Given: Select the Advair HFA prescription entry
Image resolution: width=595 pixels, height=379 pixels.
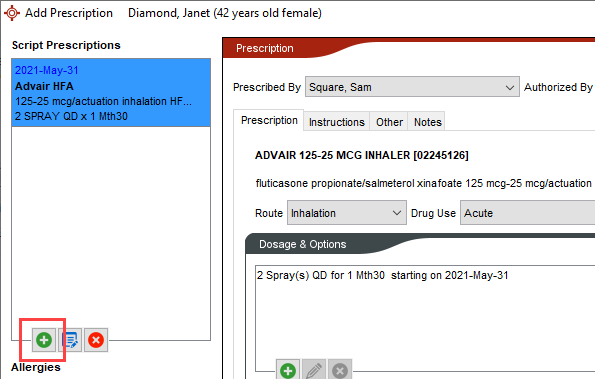Looking at the screenshot, I should click(x=111, y=93).
